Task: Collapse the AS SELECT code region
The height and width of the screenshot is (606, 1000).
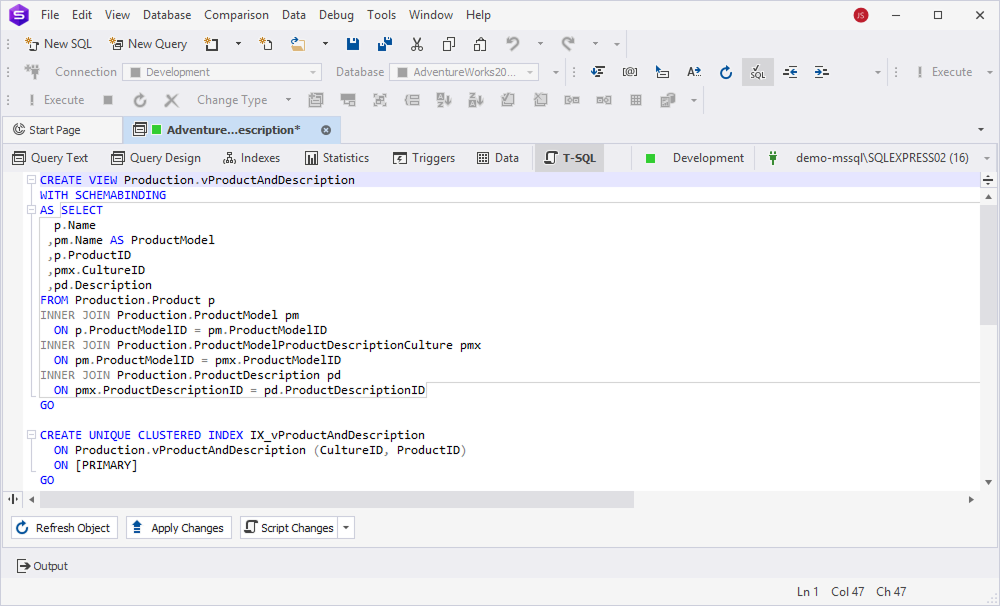Action: pyautogui.click(x=31, y=210)
